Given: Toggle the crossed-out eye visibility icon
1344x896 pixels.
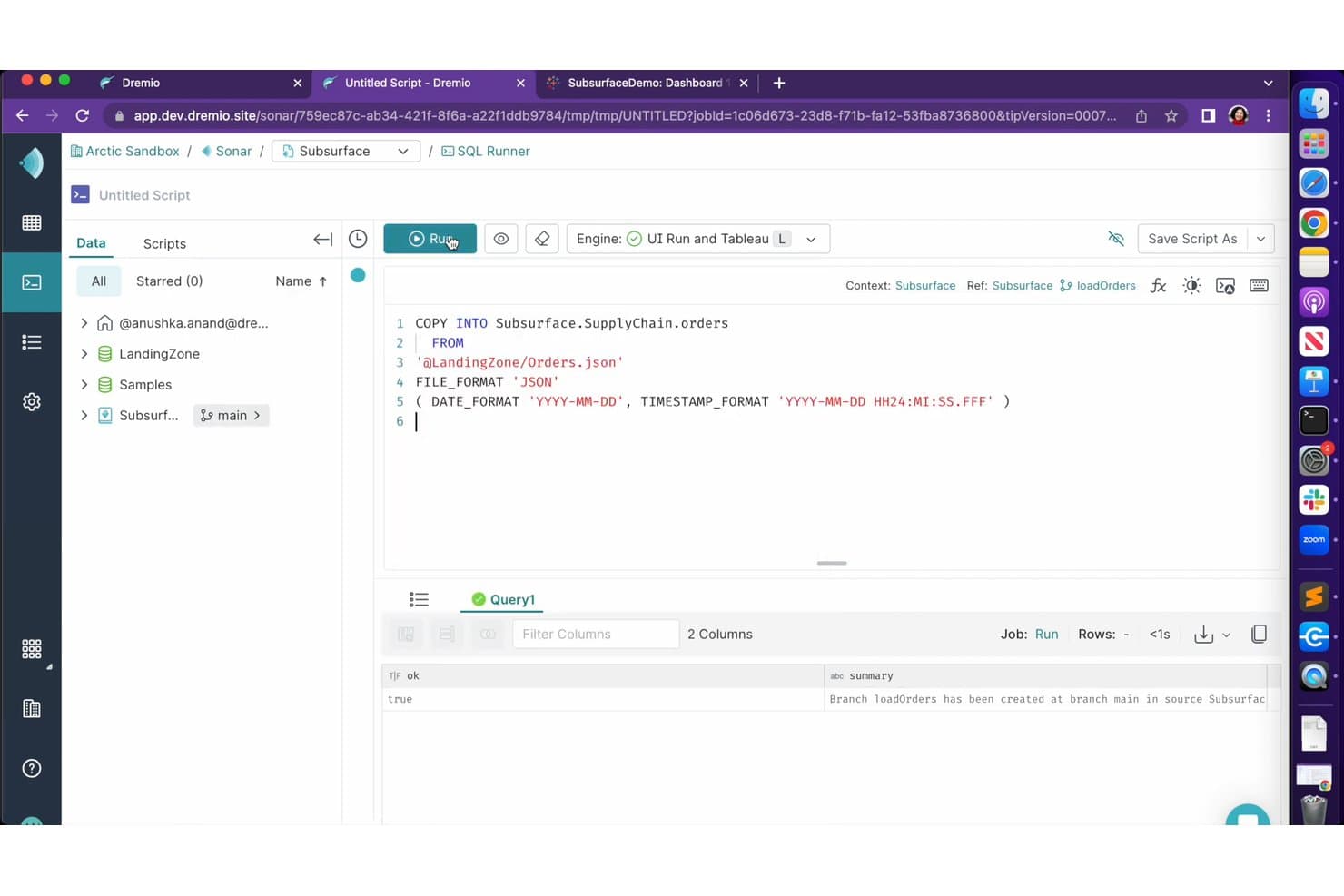Looking at the screenshot, I should click(x=1116, y=239).
